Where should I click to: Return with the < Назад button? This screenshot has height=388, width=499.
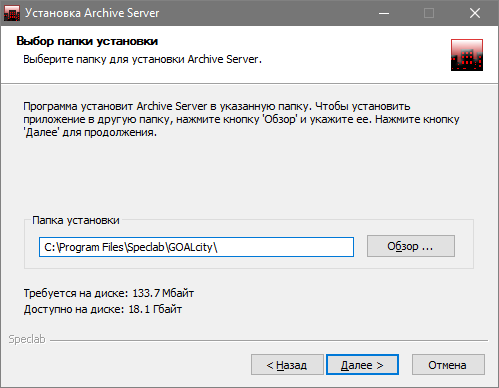(287, 365)
